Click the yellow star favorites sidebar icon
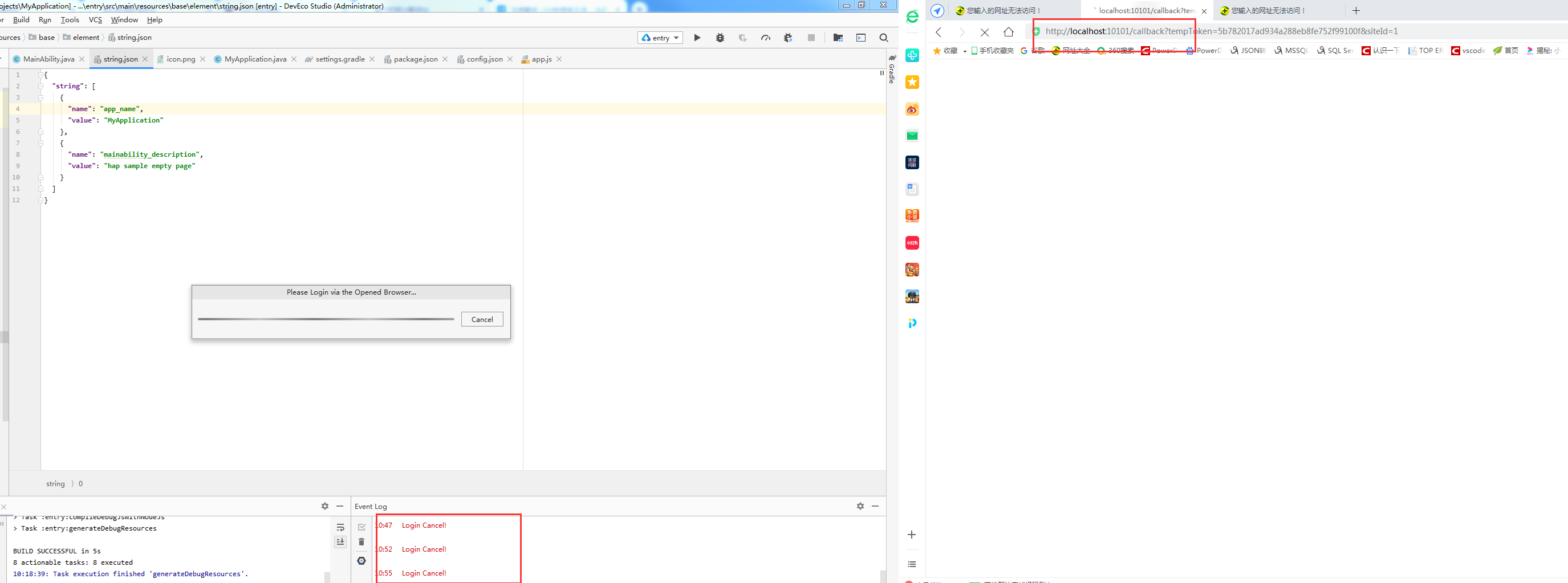 [x=912, y=82]
